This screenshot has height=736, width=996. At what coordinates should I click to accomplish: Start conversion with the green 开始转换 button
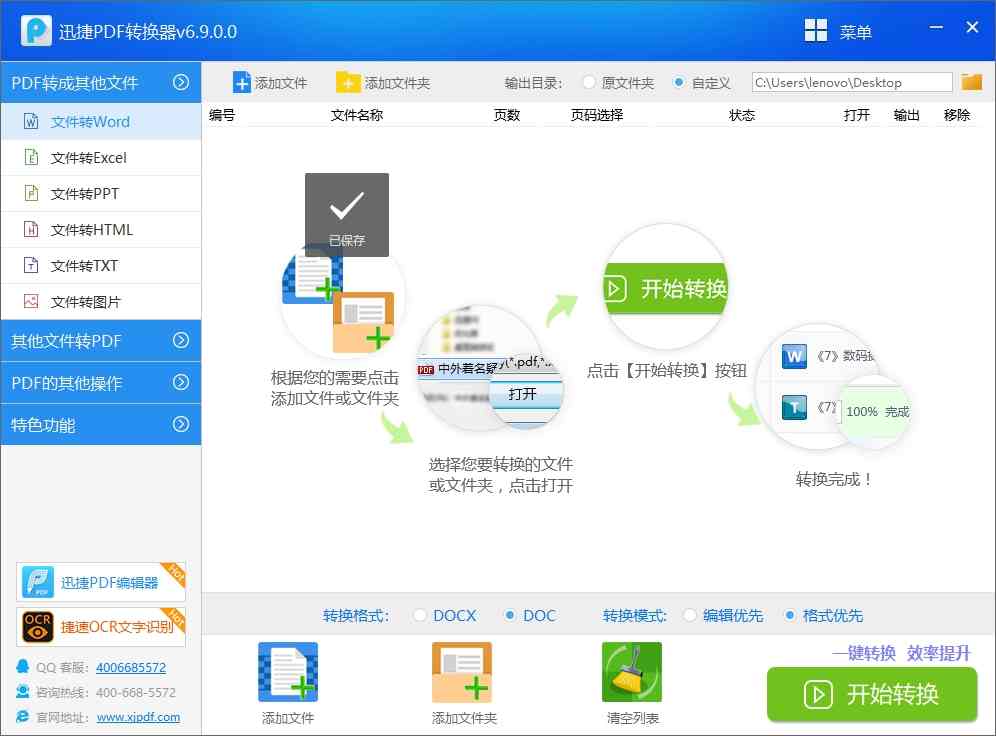click(x=872, y=693)
